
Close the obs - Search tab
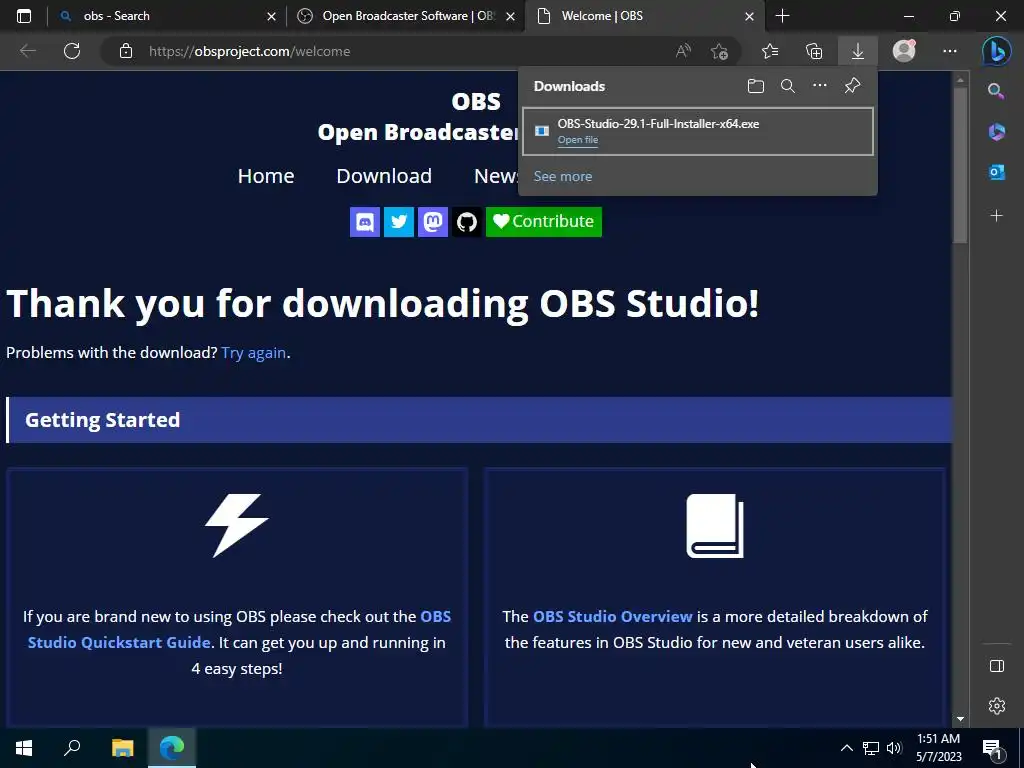pyautogui.click(x=271, y=16)
